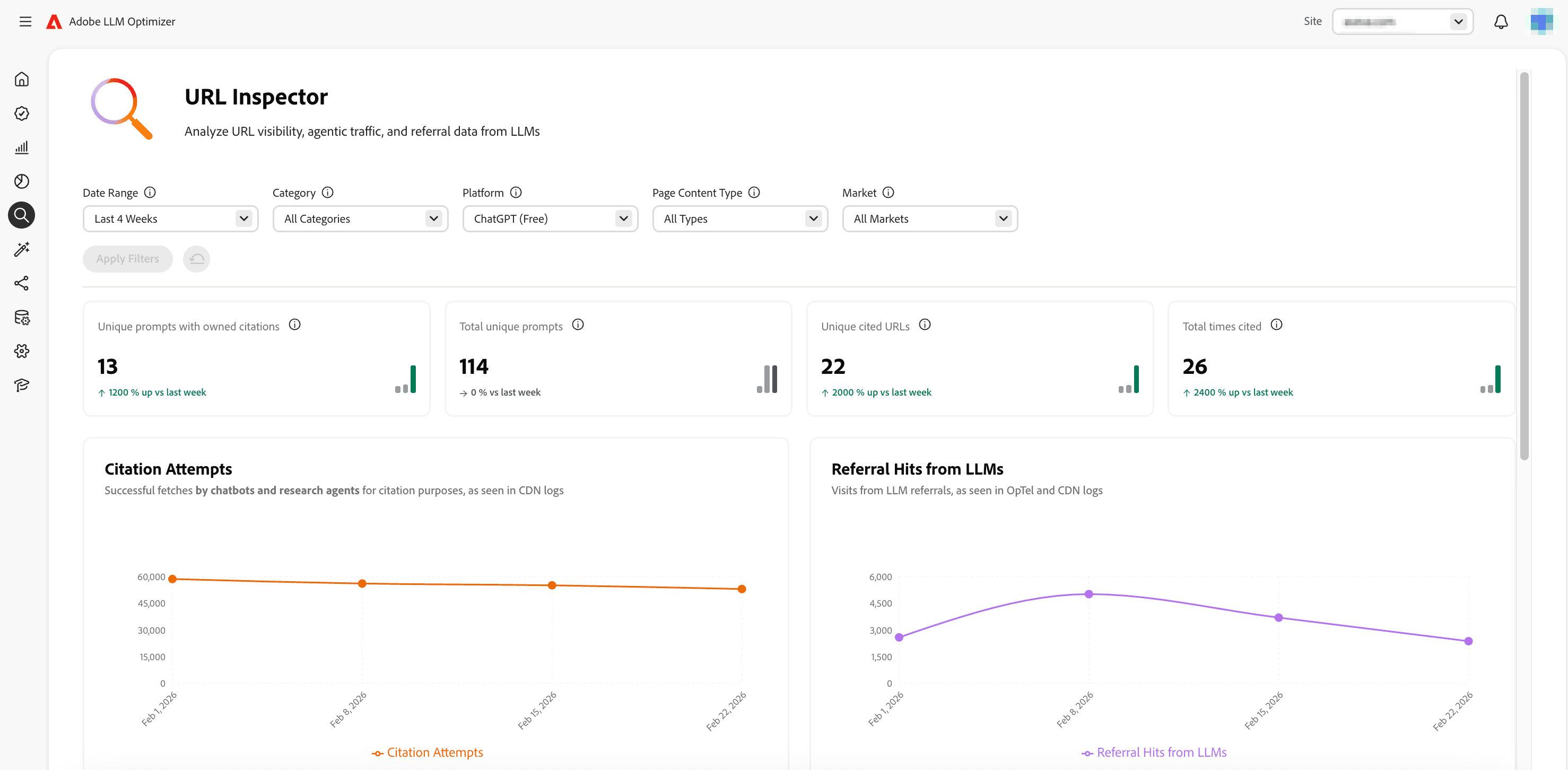Click '0 % vs last week' text

point(506,392)
